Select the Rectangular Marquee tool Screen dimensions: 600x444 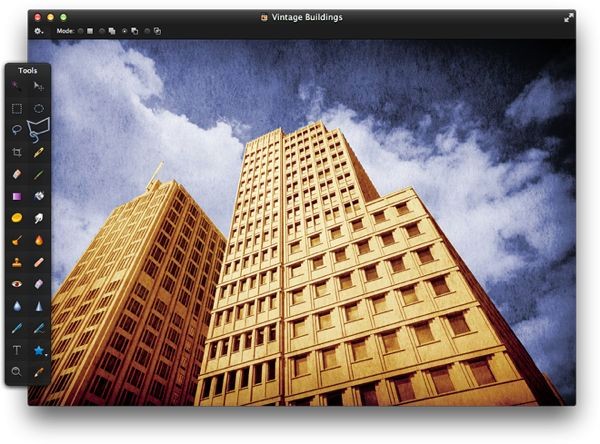pos(16,109)
